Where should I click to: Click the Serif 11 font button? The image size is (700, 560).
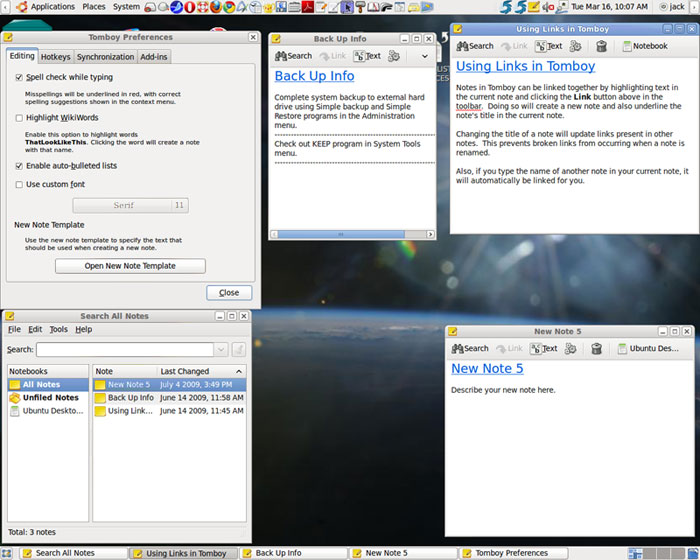[x=130, y=205]
